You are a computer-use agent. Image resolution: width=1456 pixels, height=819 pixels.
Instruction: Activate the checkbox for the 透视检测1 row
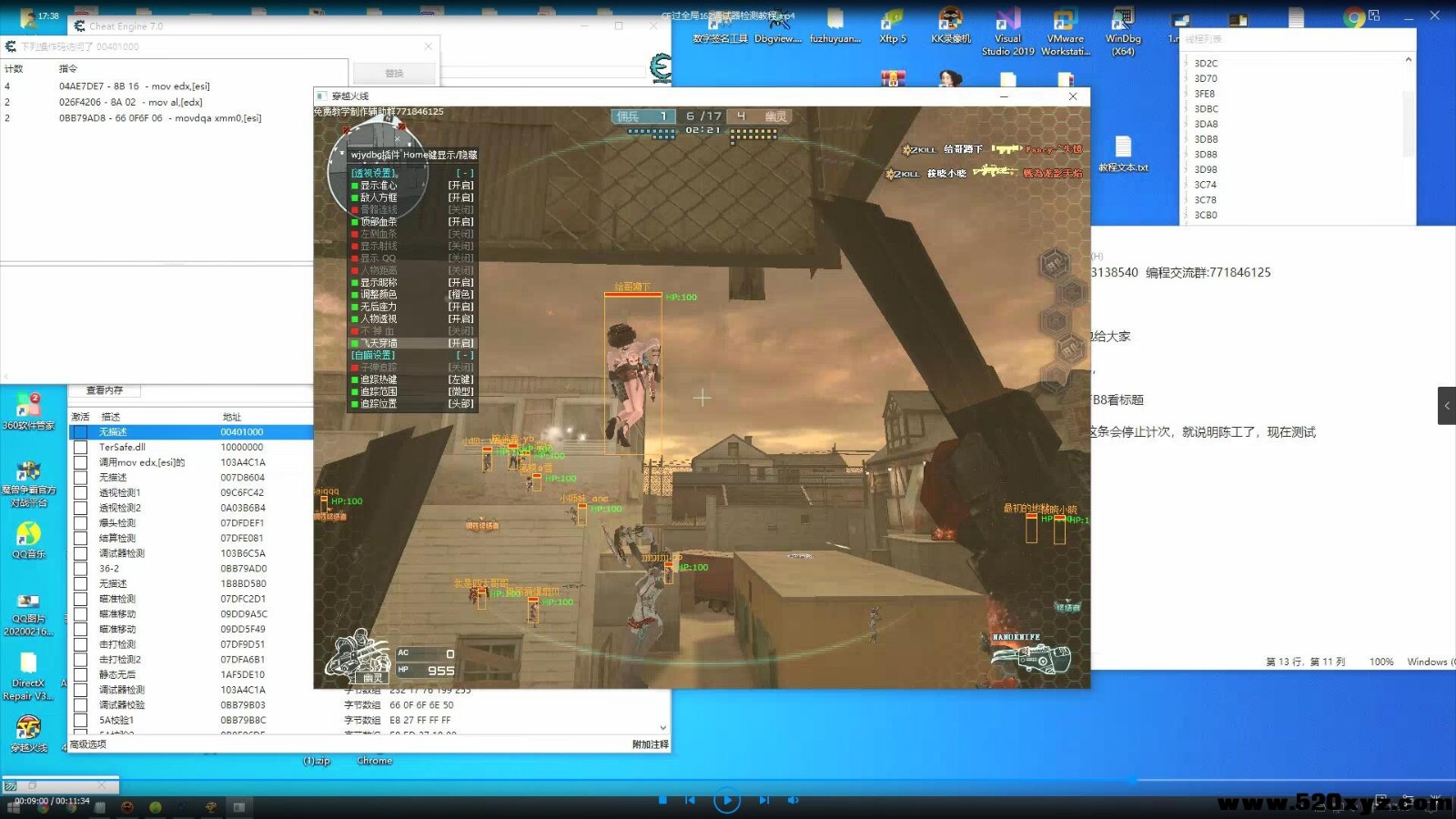81,492
